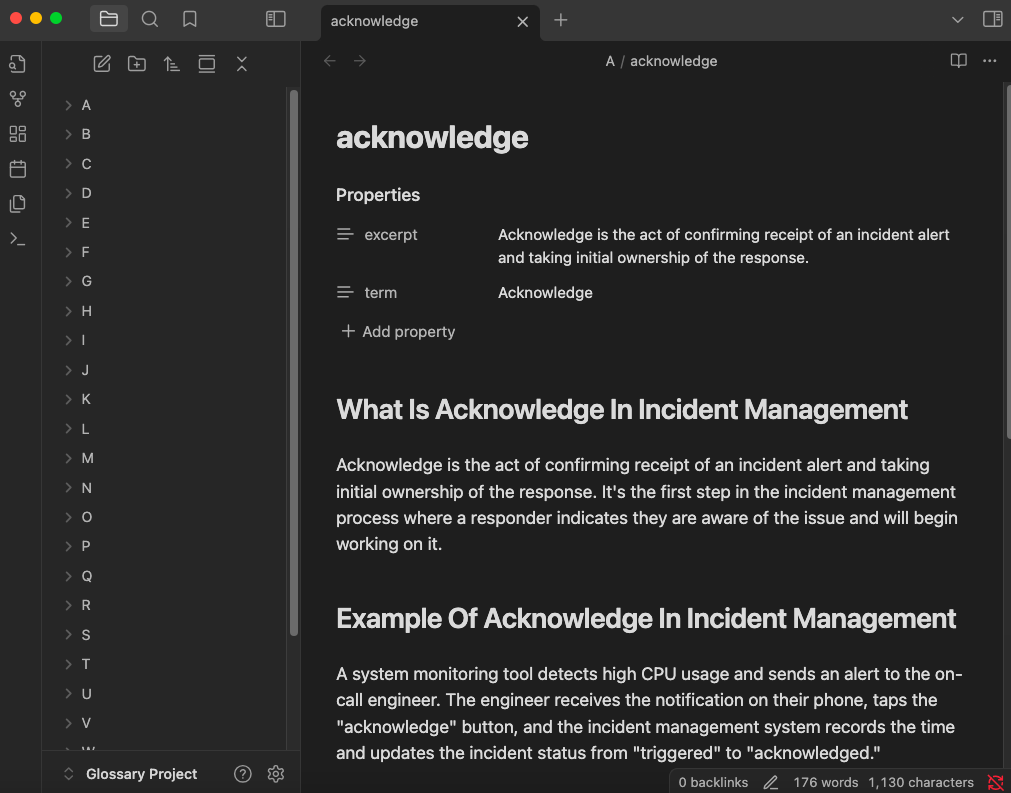This screenshot has height=793, width=1011.
Task: Click the new note icon
Action: coord(102,64)
